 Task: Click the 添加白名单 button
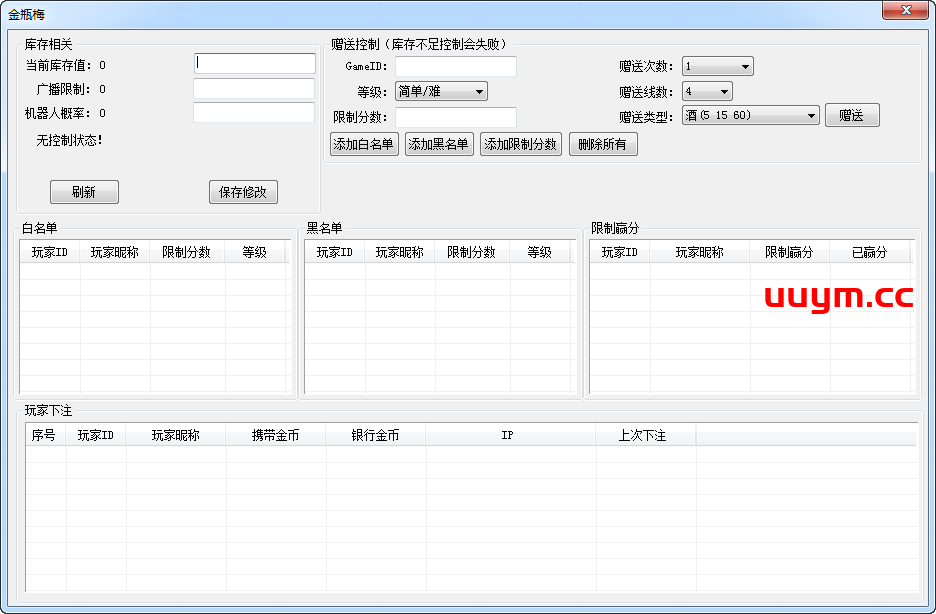click(364, 144)
